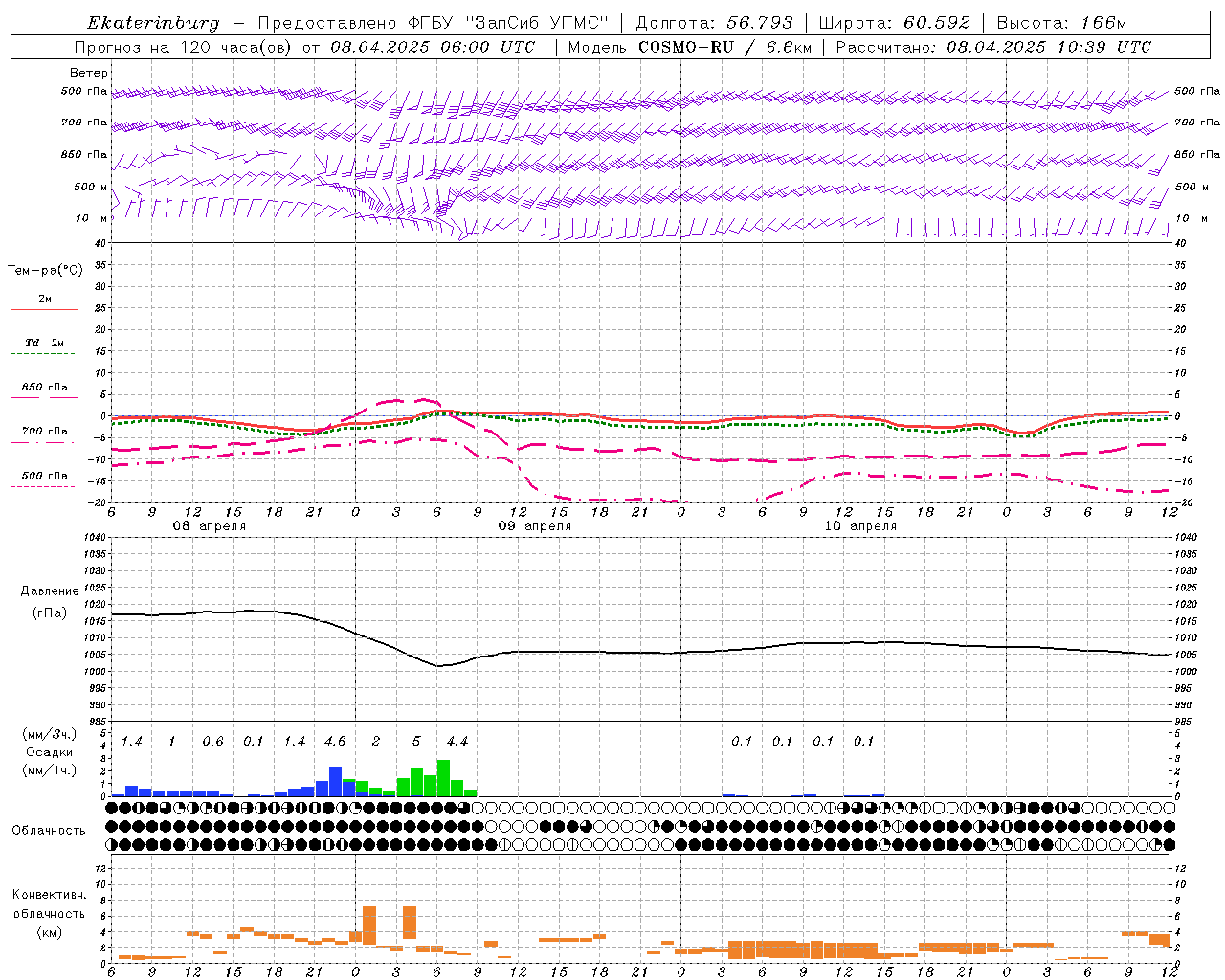Viewport: 1225px width, 980px height.
Task: Click the "(гПа)" pressure unit label
Action: 50,612
